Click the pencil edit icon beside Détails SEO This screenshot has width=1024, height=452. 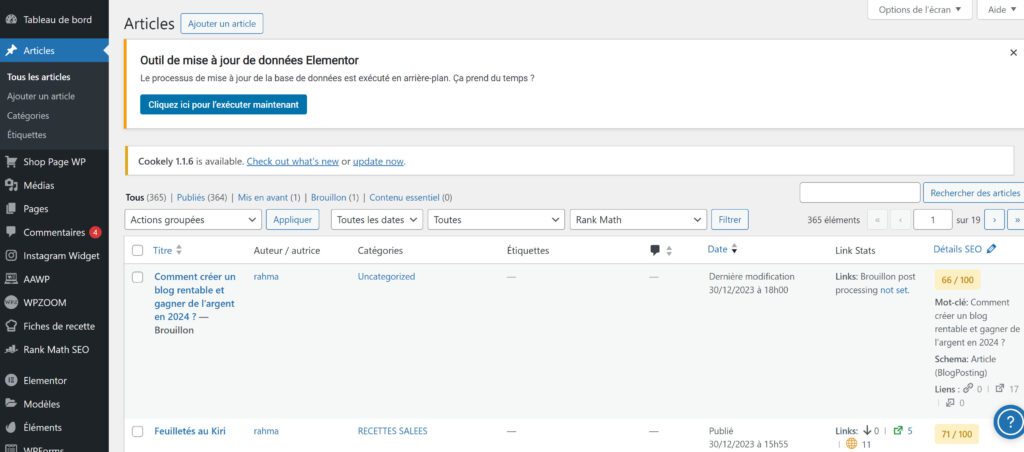point(991,249)
